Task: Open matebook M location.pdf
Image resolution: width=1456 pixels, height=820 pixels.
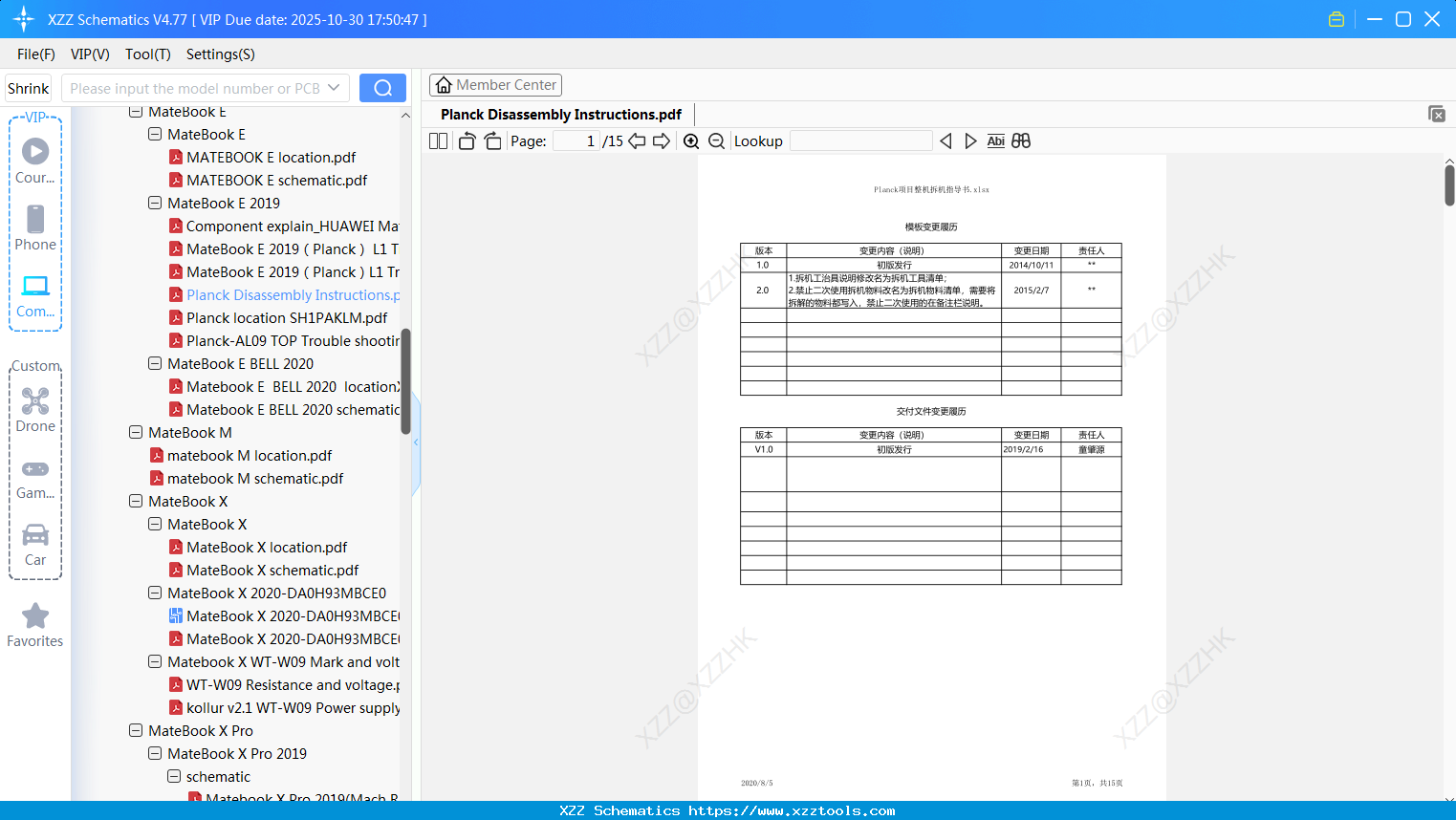Action: tap(250, 456)
